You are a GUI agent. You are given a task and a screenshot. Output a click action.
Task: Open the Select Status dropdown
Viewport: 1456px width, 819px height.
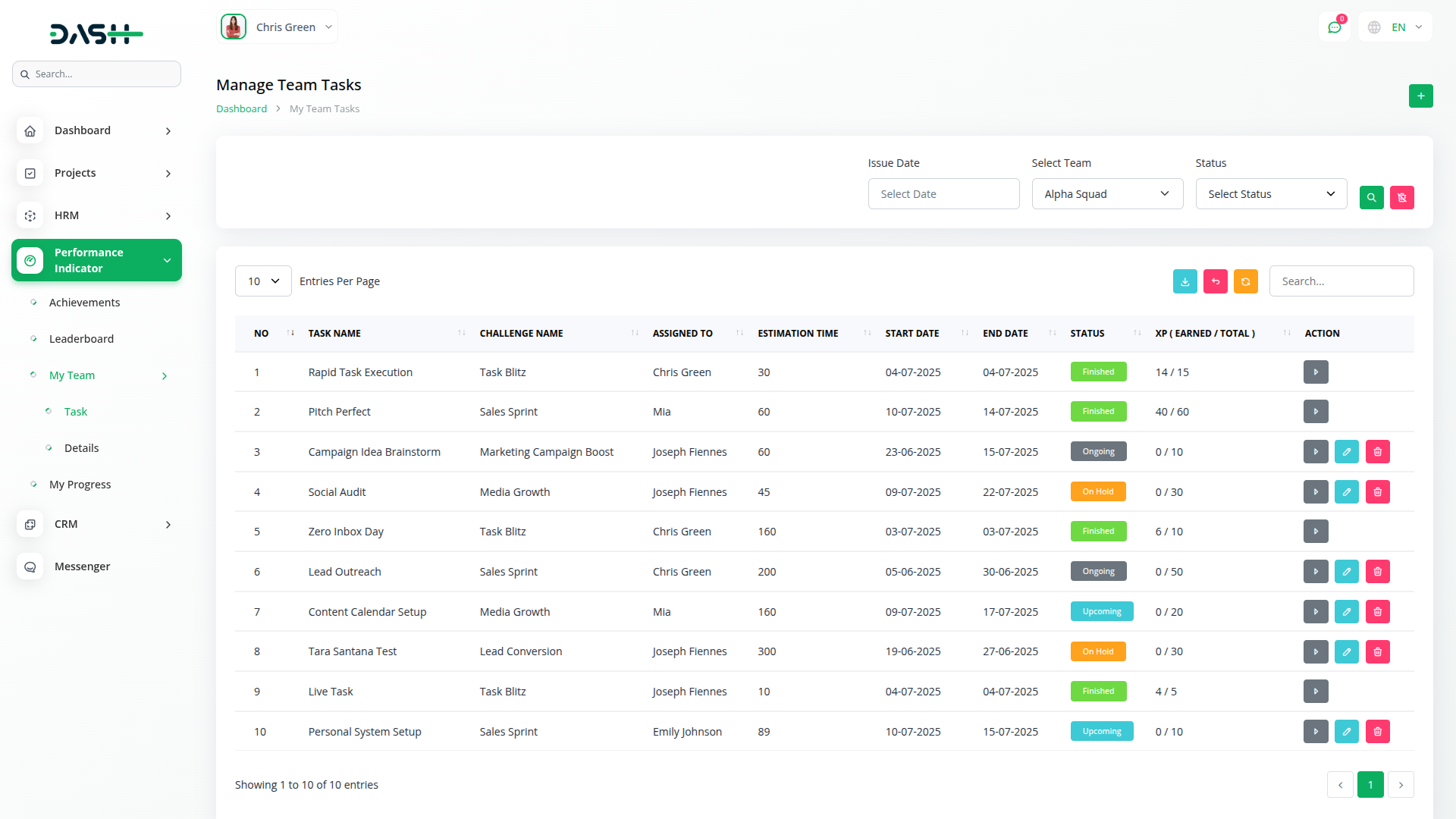[1270, 194]
